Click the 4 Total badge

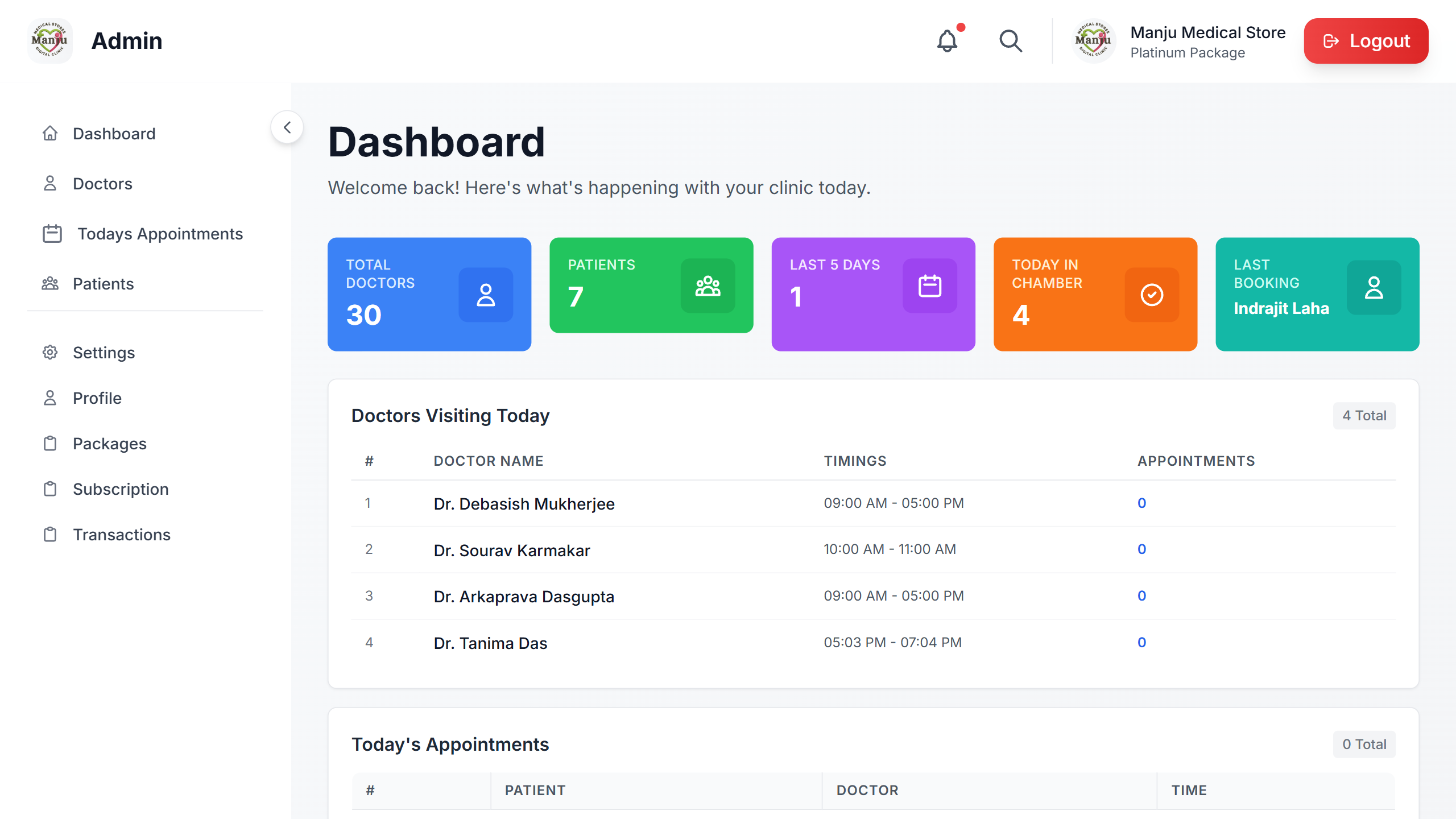pyautogui.click(x=1364, y=415)
